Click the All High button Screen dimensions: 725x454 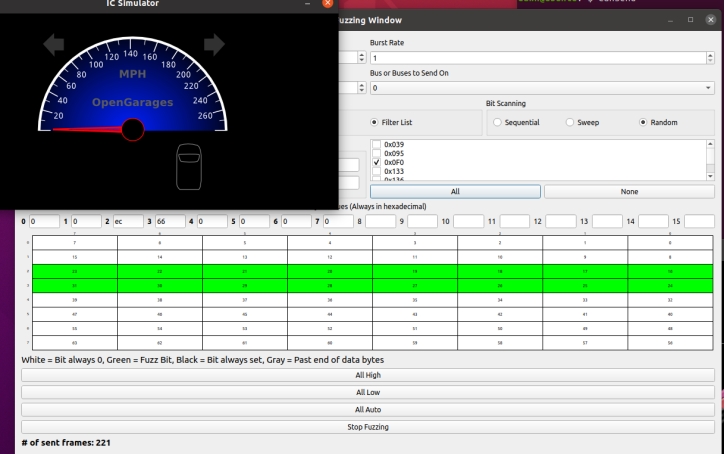[368, 375]
